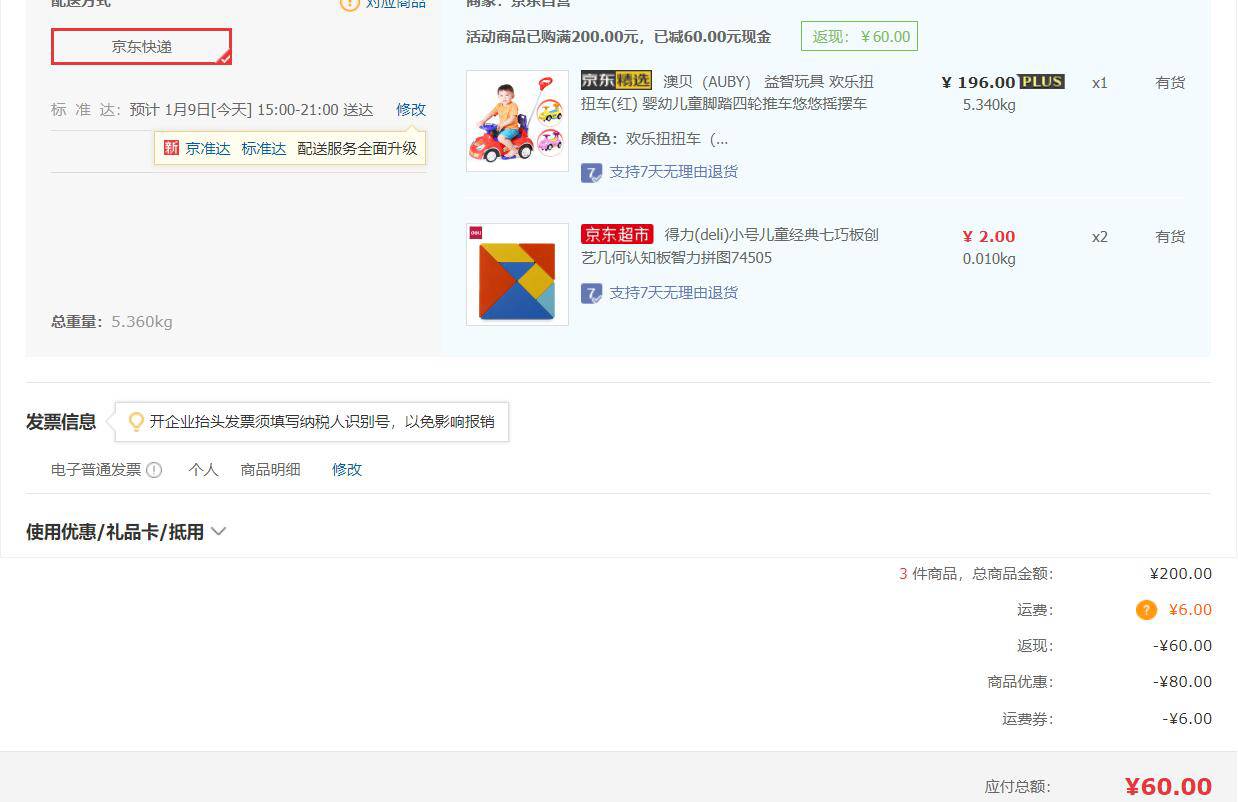This screenshot has height=802, width=1238.
Task: Click 标准达 in delivery notice
Action: coord(264,148)
